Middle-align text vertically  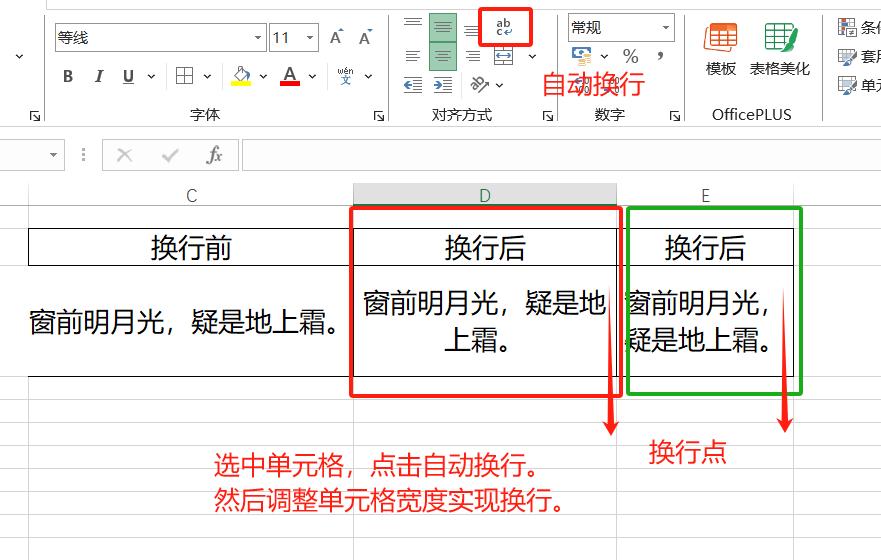(x=443, y=27)
